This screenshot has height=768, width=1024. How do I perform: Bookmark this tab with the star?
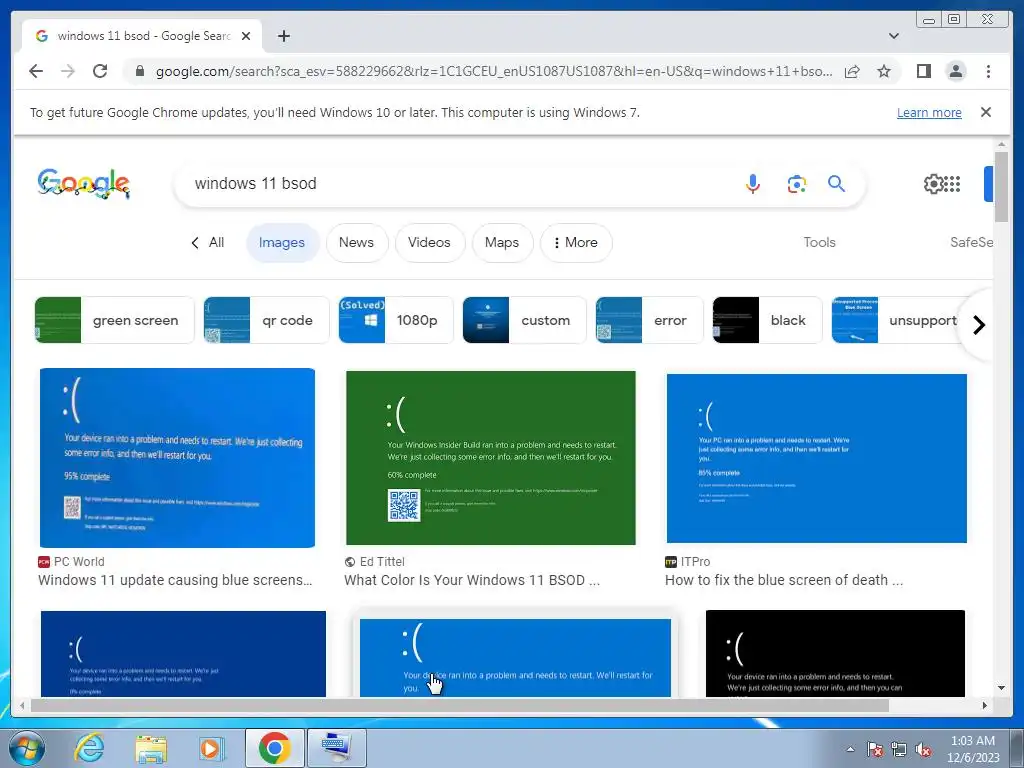[884, 71]
